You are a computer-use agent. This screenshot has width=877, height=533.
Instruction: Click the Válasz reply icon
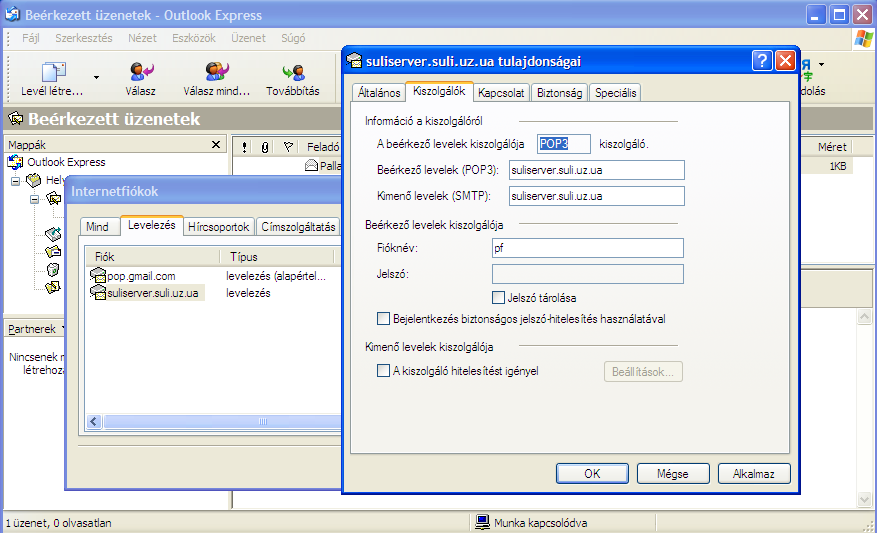tap(141, 72)
